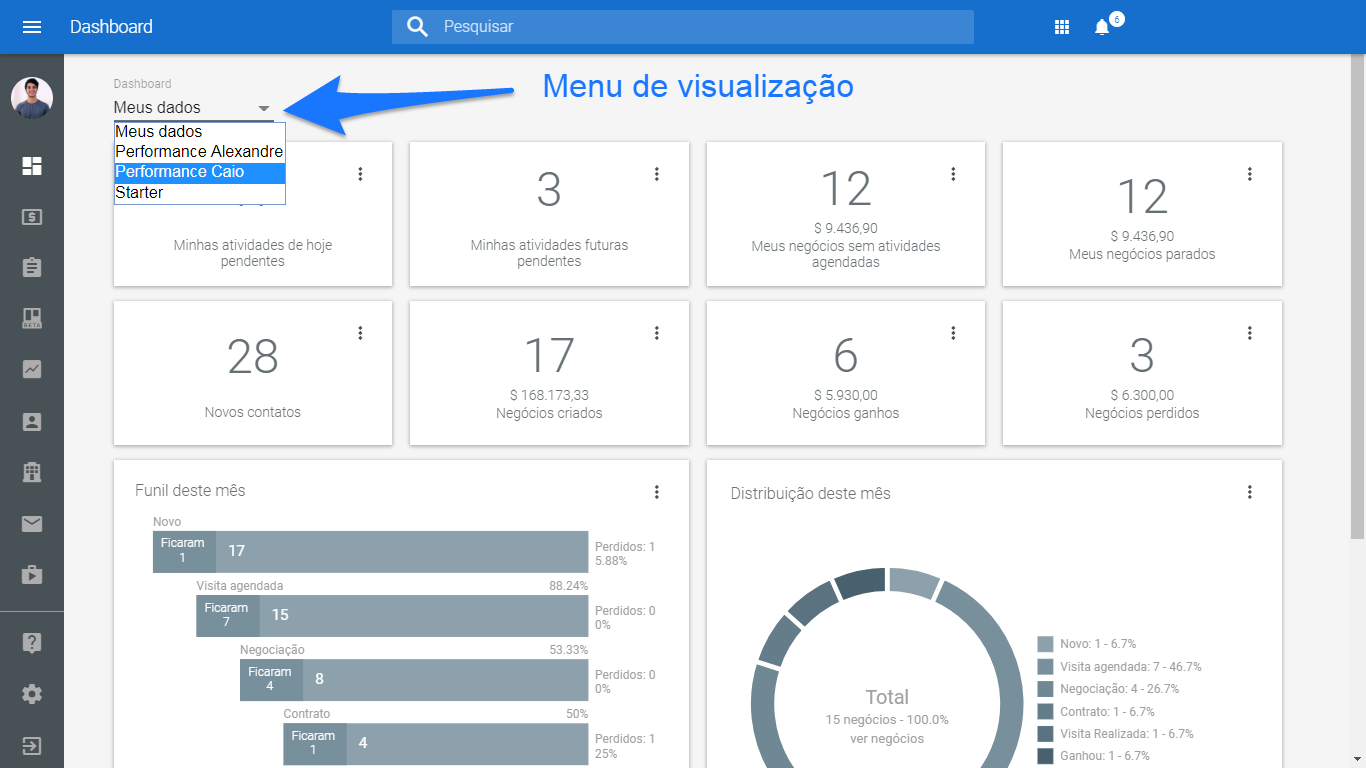This screenshot has height=768, width=1366.
Task: Open options for Distribuição deste mês panel
Action: pos(1250,492)
